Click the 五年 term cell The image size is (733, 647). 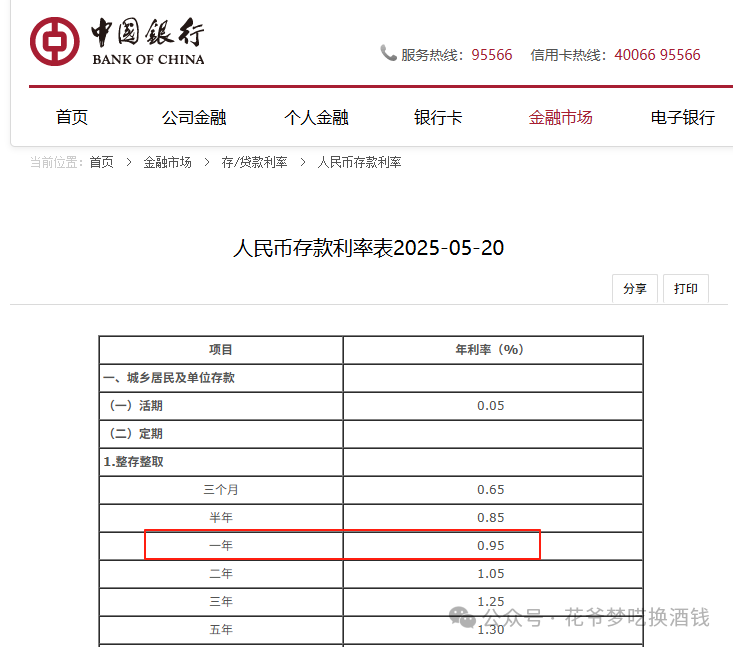(x=221, y=630)
